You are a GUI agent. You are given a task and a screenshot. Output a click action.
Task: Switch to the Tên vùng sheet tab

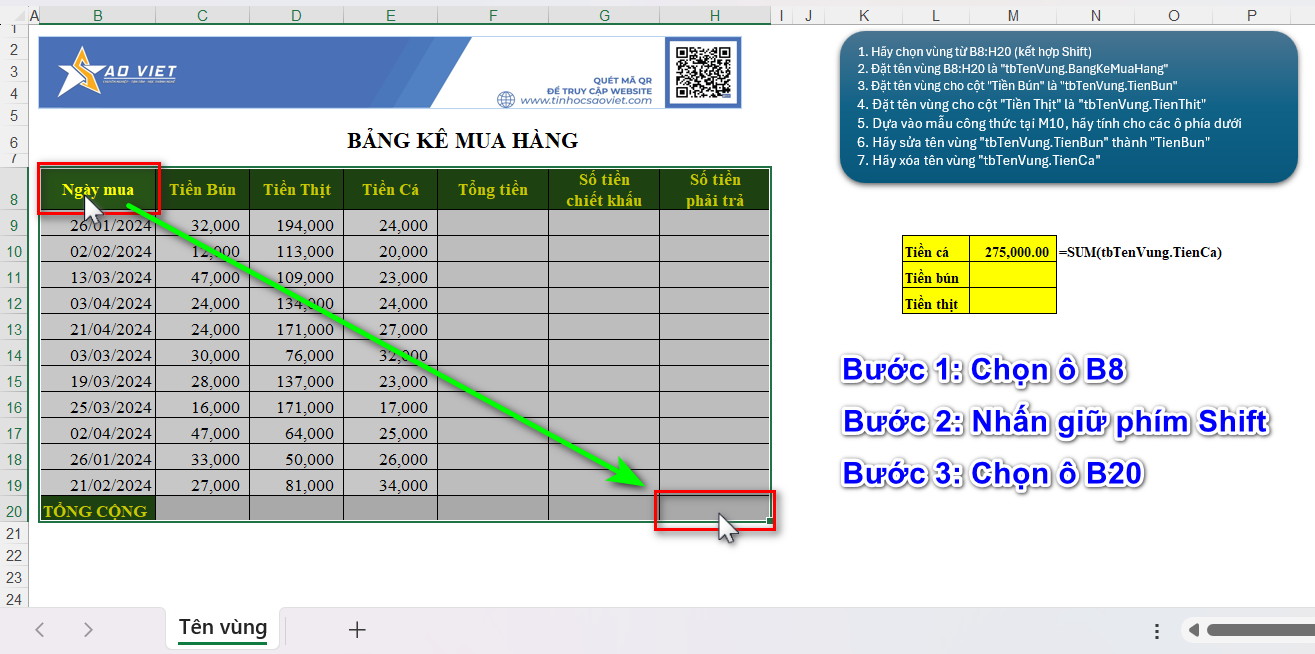pos(221,628)
